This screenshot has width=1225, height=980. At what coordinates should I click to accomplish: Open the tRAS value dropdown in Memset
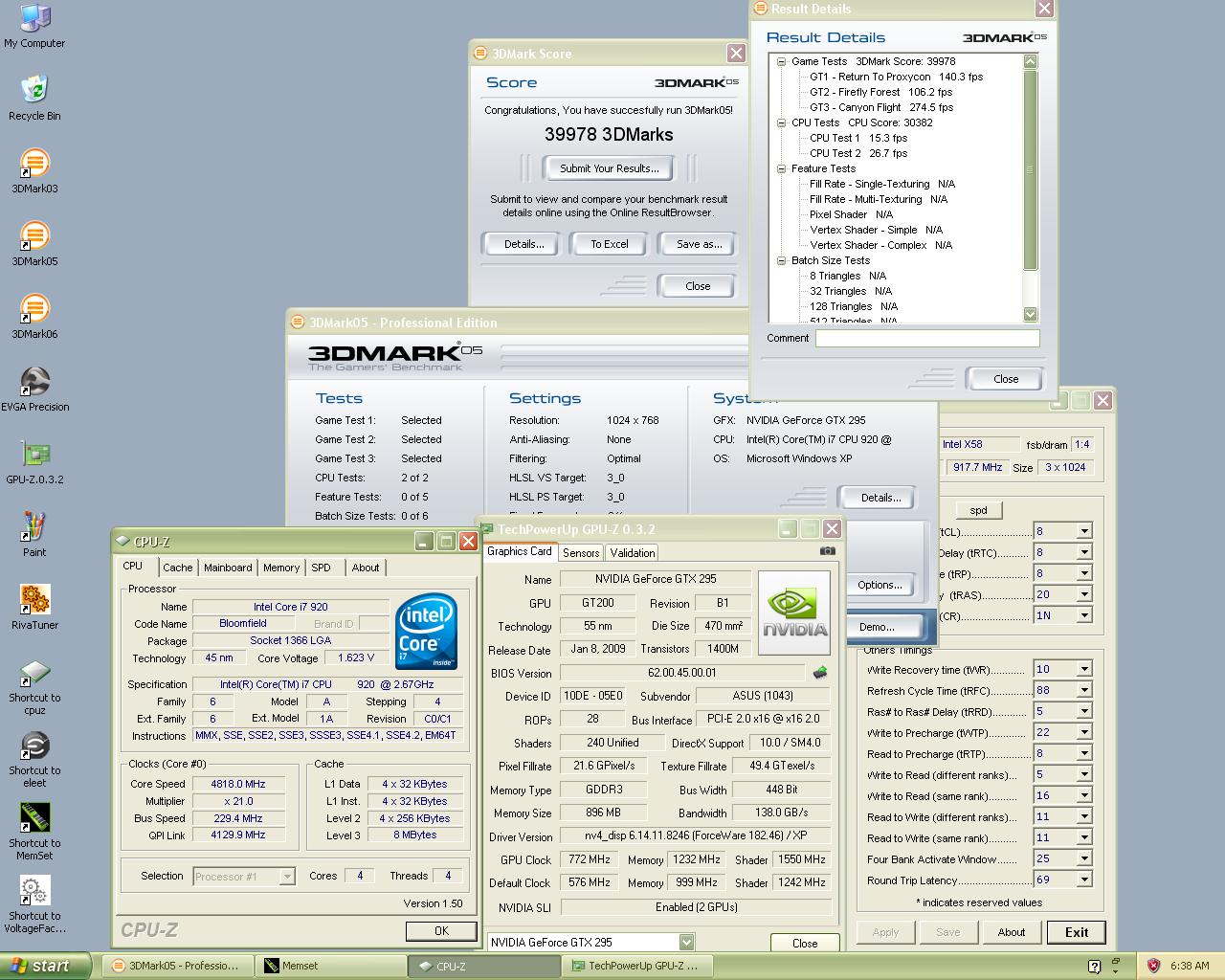[x=1084, y=594]
